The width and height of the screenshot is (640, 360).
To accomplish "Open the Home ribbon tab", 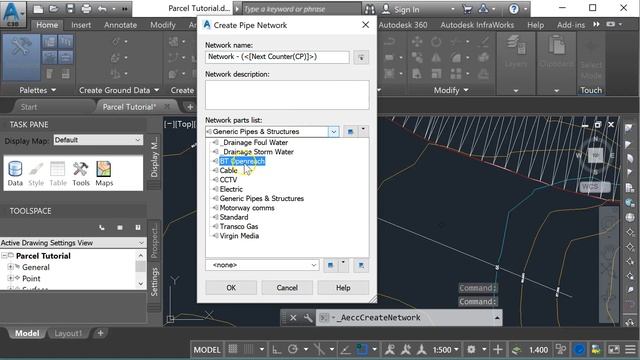I will [x=47, y=25].
